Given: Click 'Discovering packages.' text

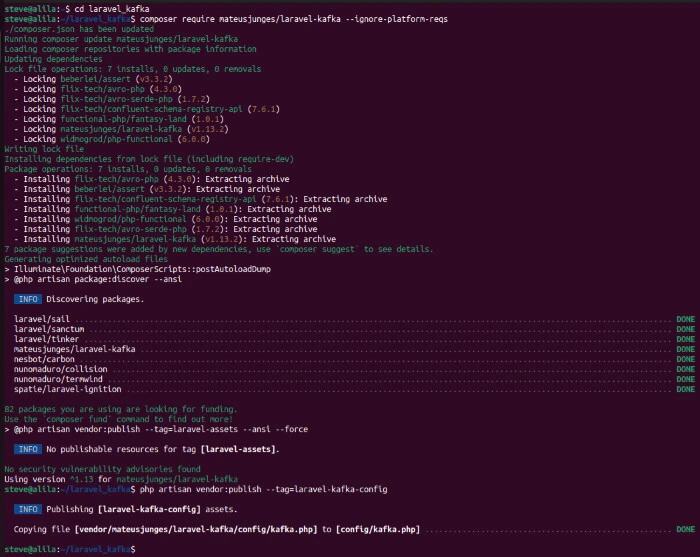Looking at the screenshot, I should coord(95,299).
